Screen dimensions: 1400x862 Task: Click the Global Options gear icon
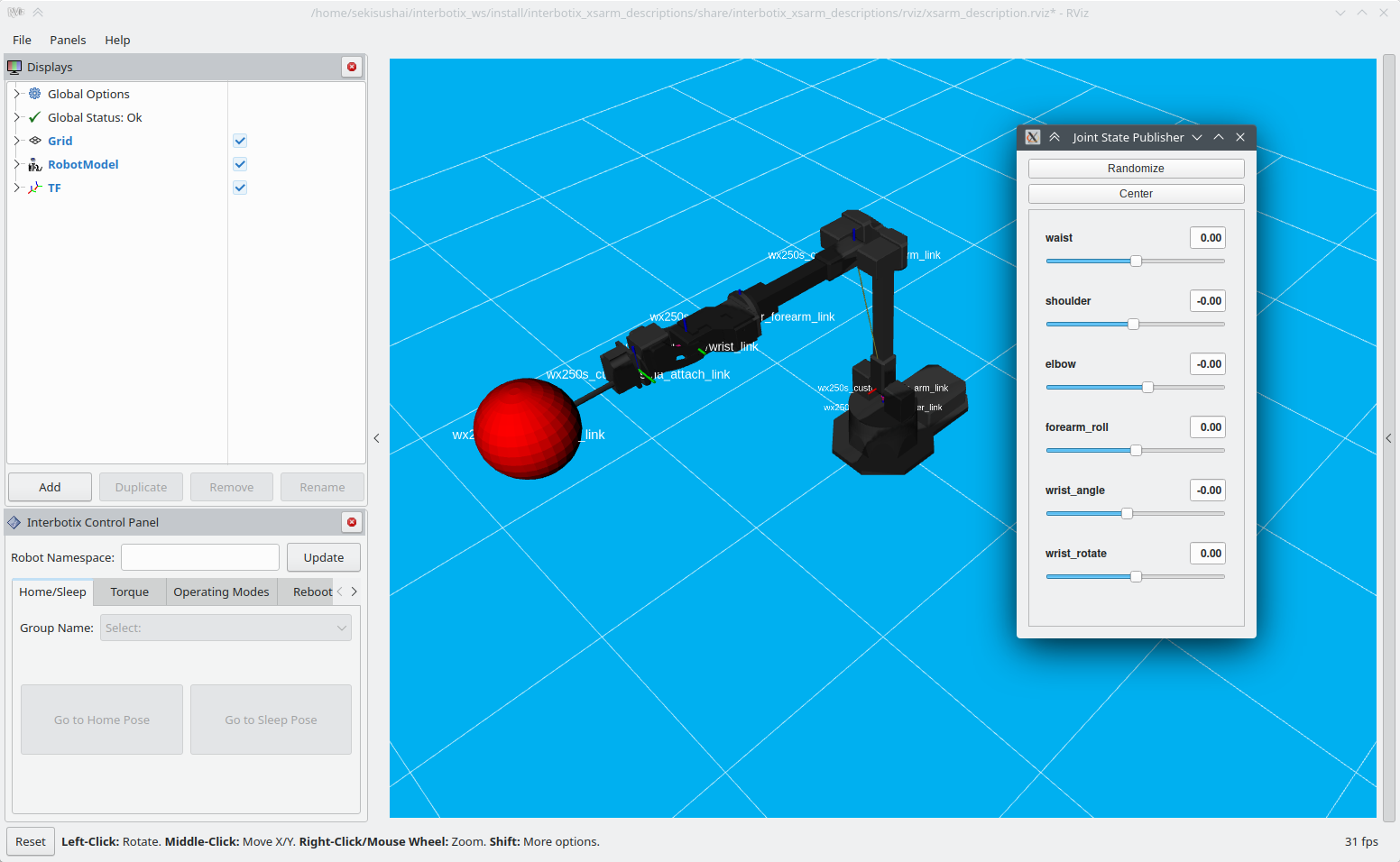[35, 94]
